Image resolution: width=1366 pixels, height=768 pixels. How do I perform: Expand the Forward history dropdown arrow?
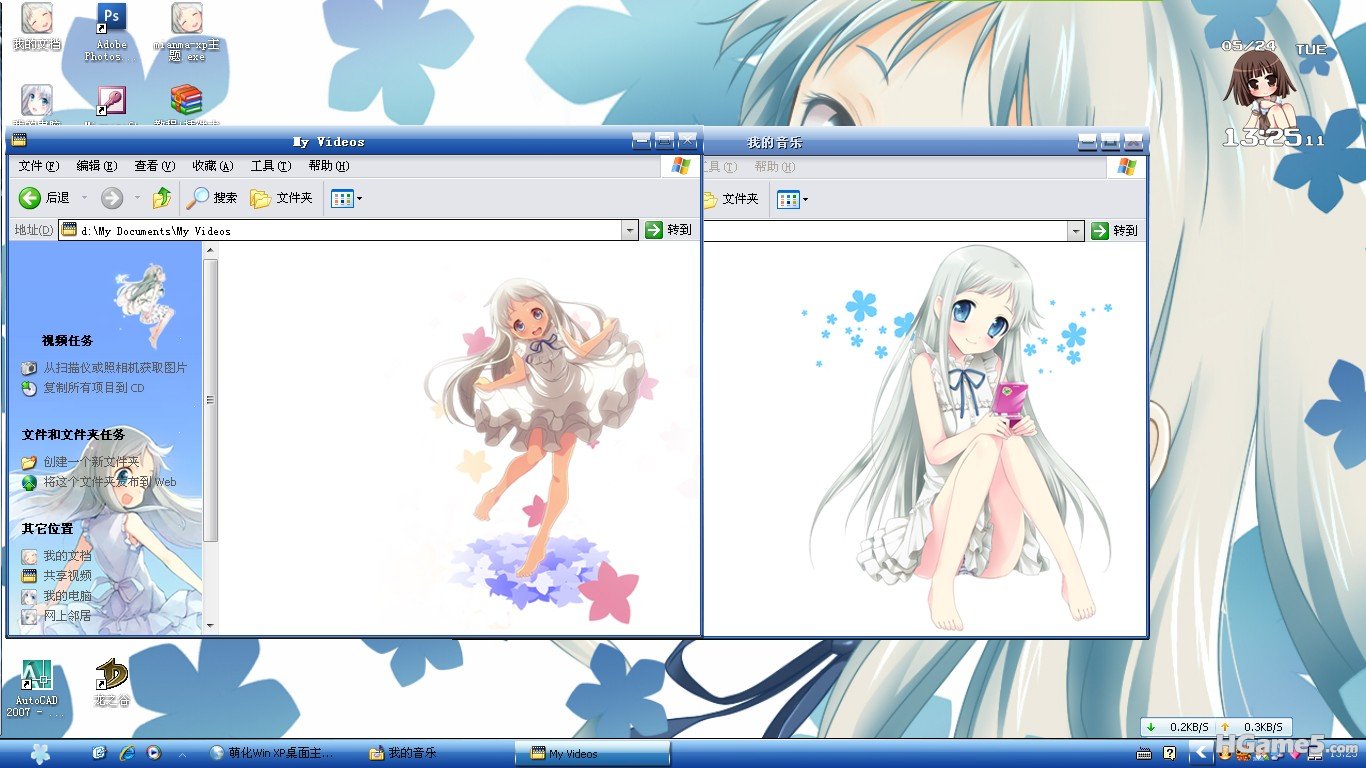137,198
